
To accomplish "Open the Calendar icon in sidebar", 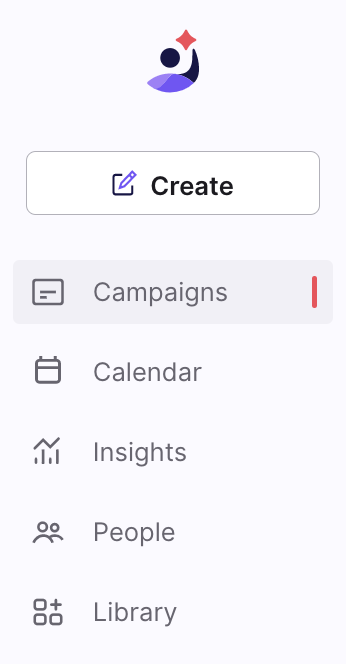I will (48, 371).
